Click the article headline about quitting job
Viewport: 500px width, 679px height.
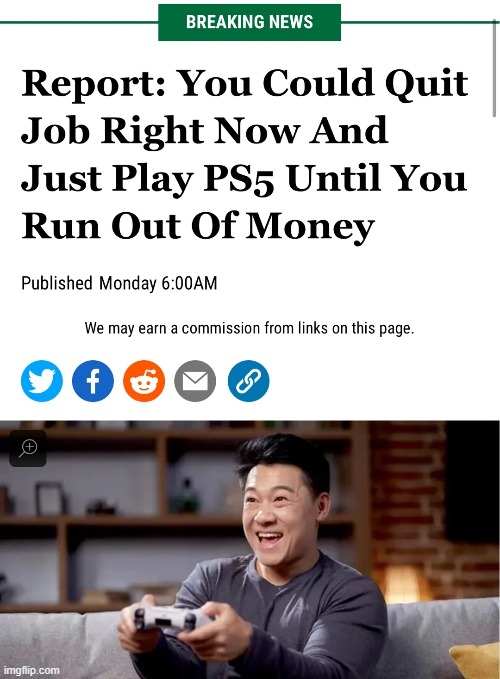245,154
